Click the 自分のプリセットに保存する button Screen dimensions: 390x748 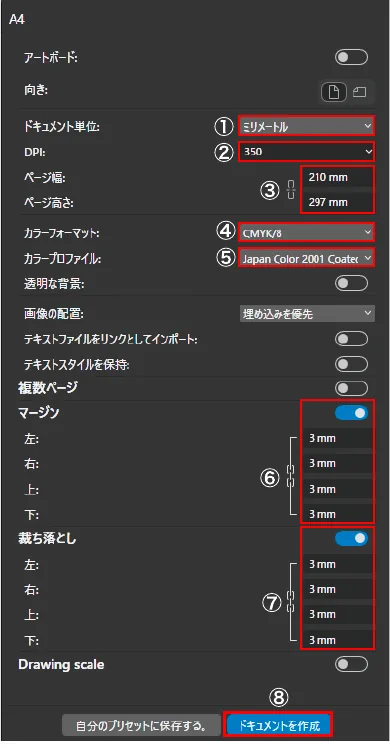point(141,726)
